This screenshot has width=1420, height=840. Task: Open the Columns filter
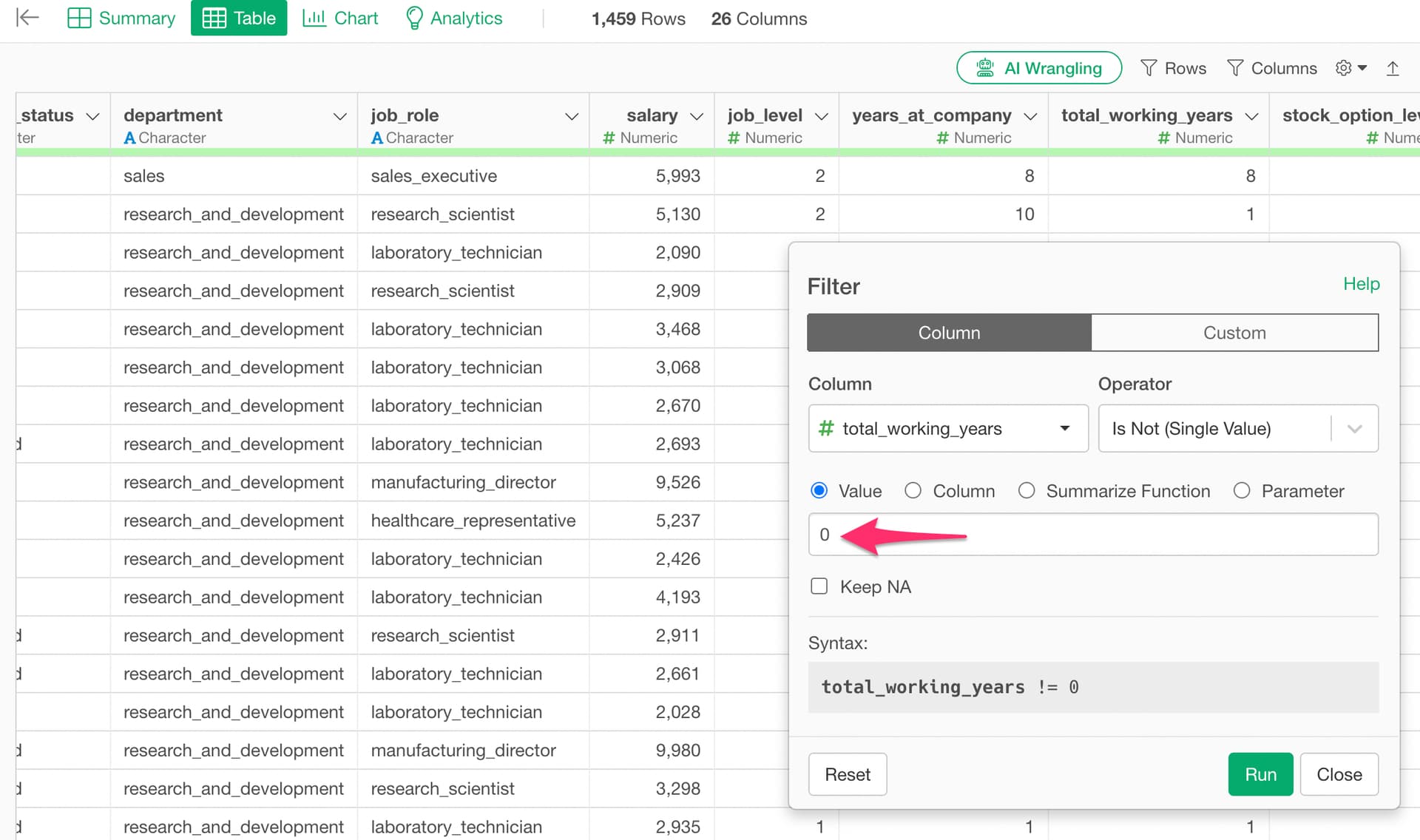point(1271,68)
